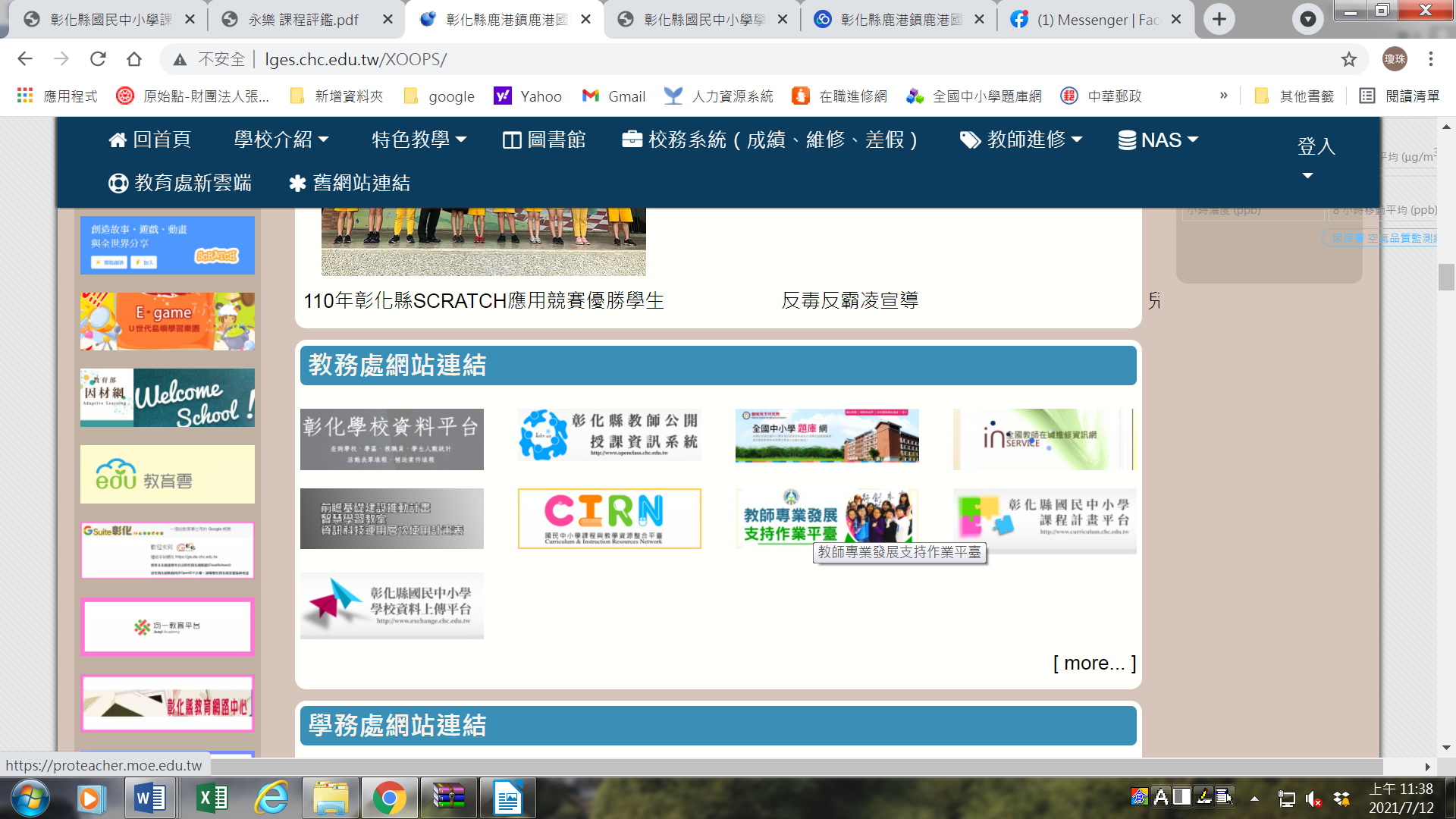Open the 閱讀清單 reading list
Screen dimensions: 1456x819
pos(1399,96)
